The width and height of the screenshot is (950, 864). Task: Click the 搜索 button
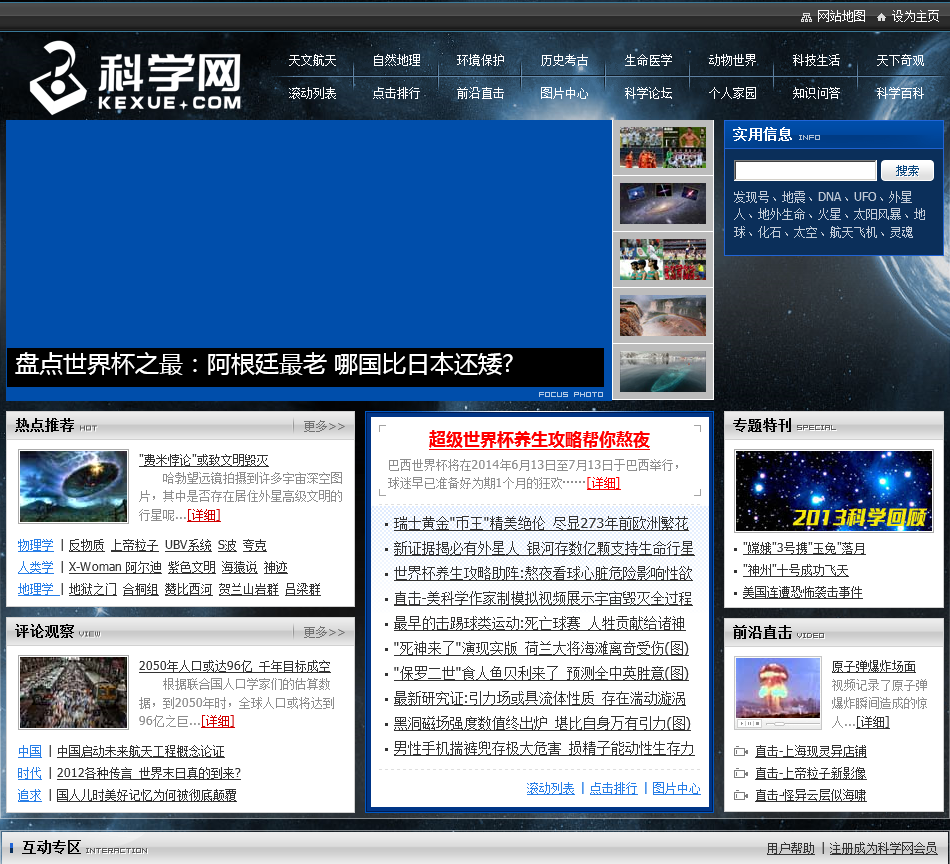click(x=907, y=171)
